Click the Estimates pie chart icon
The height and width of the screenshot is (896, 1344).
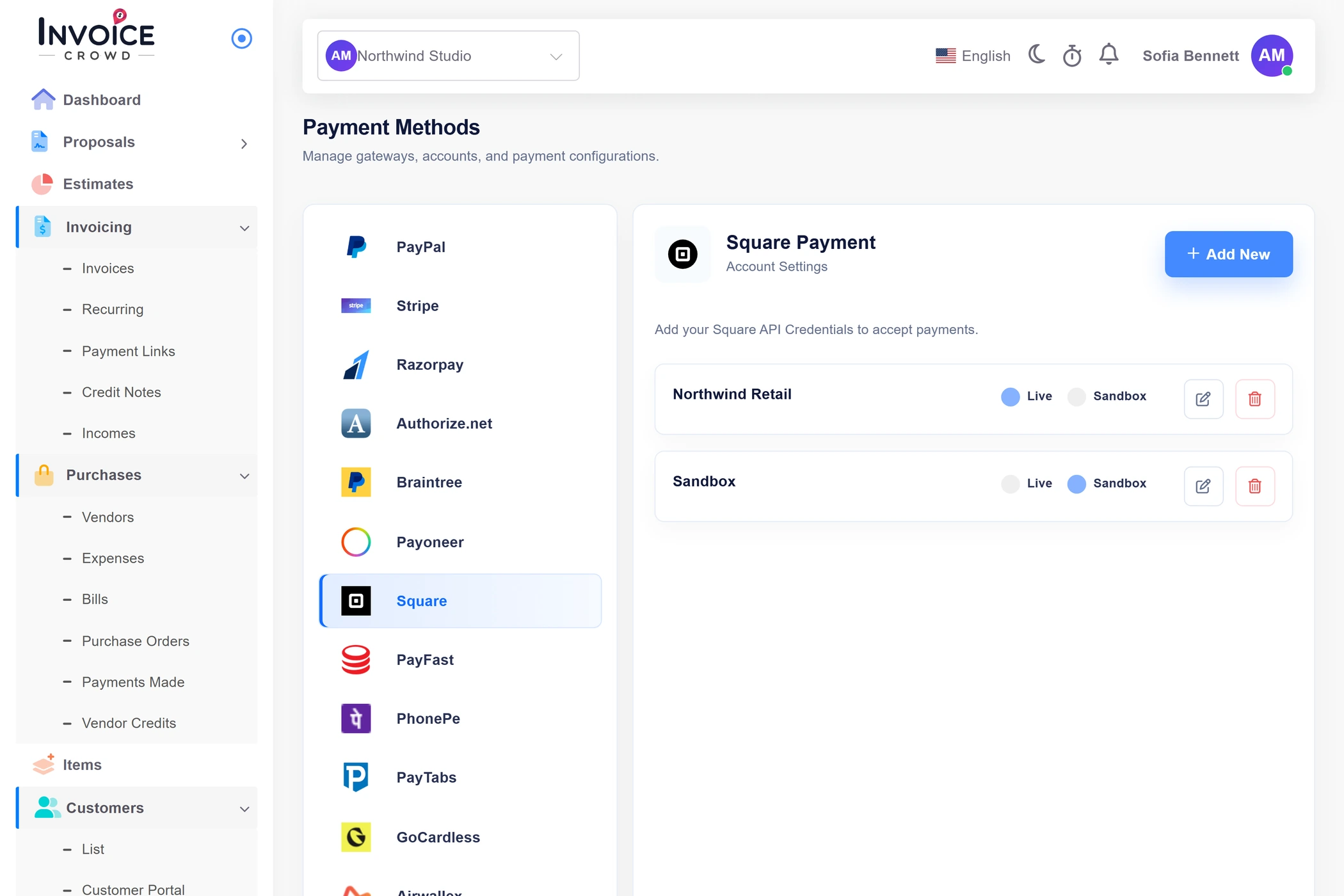(42, 184)
